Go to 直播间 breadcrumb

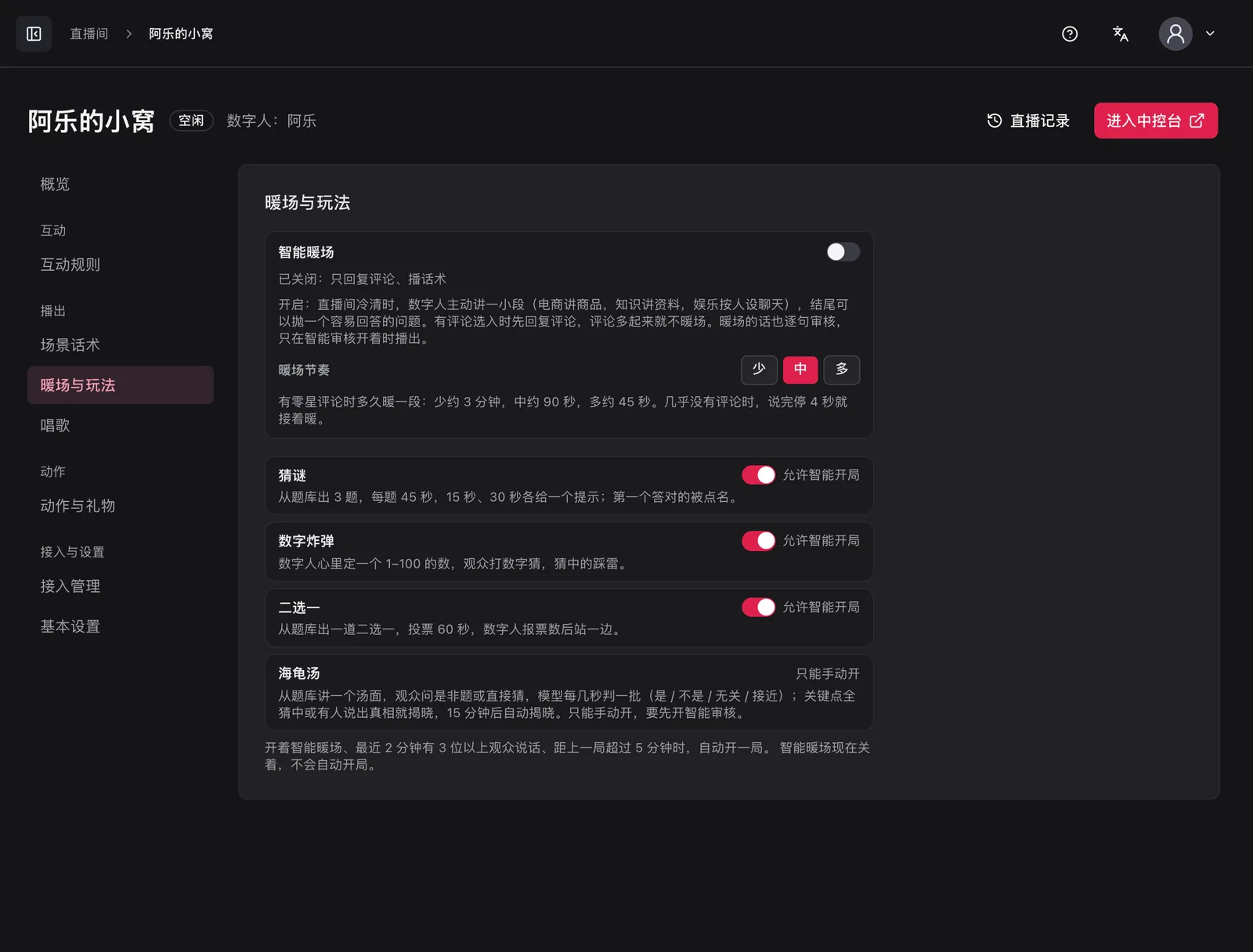pyautogui.click(x=88, y=34)
